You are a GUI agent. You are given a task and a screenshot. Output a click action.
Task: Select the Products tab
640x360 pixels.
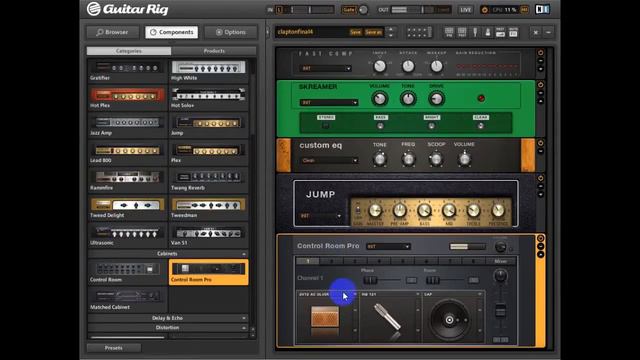pos(214,51)
